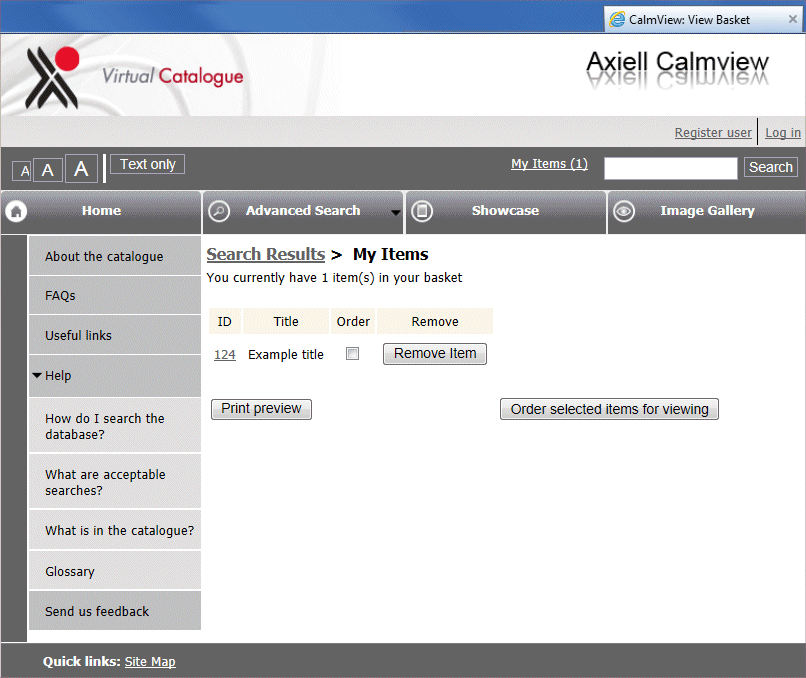
Task: Open the Advanced Search menu tab
Action: [x=303, y=212]
